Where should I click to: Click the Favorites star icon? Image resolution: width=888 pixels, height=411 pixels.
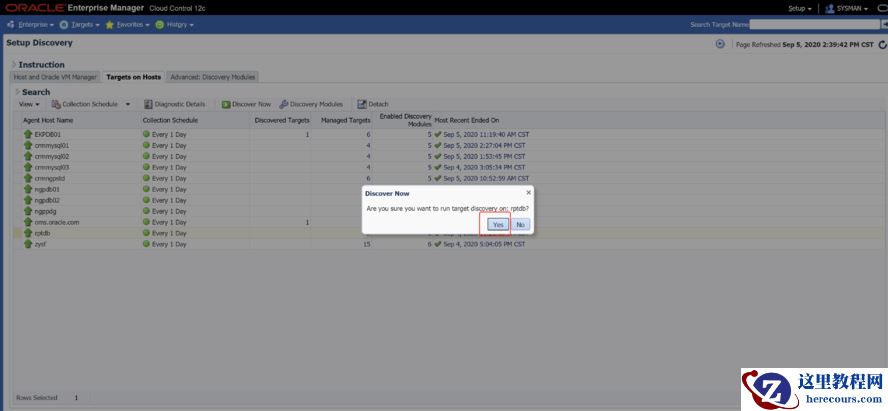[x=110, y=25]
